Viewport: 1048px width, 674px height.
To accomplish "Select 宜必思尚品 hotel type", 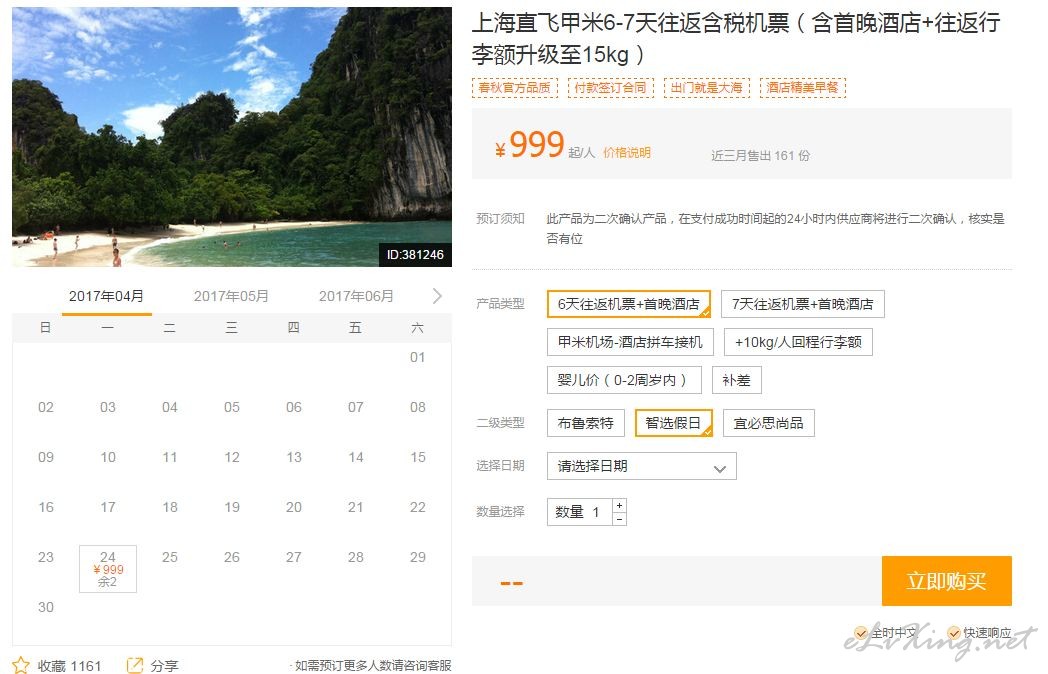I will [768, 423].
